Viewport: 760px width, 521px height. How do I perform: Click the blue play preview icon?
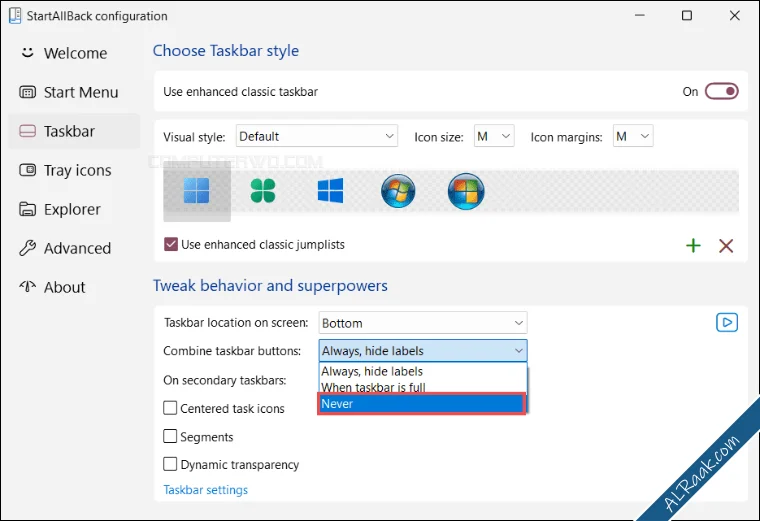(727, 322)
